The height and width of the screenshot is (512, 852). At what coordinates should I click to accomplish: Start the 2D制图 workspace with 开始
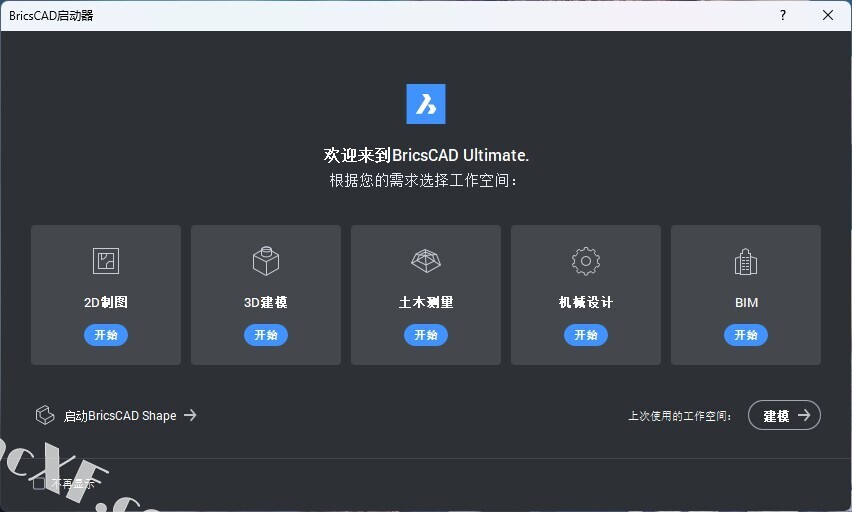[x=106, y=335]
